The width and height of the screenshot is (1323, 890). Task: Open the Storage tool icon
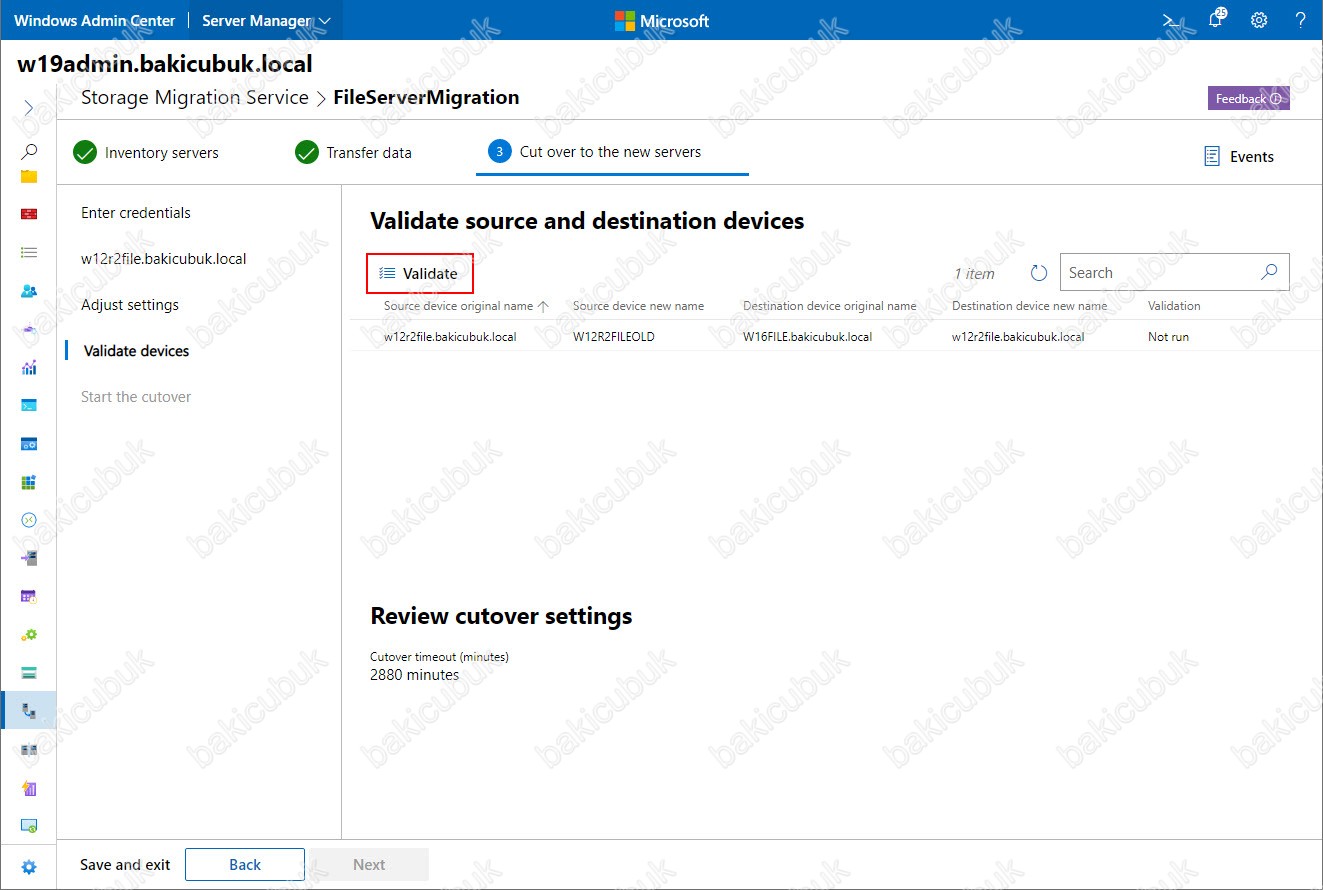coord(29,672)
